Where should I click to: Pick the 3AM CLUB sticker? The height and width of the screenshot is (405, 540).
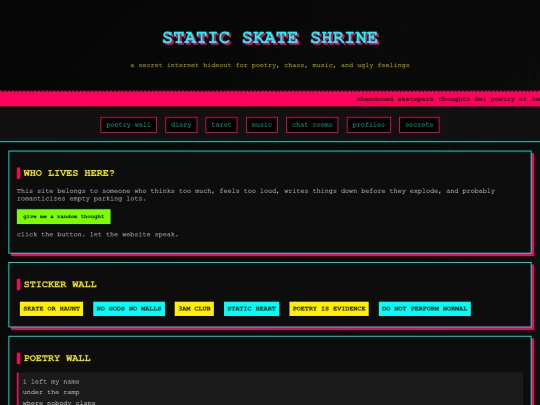pos(194,309)
